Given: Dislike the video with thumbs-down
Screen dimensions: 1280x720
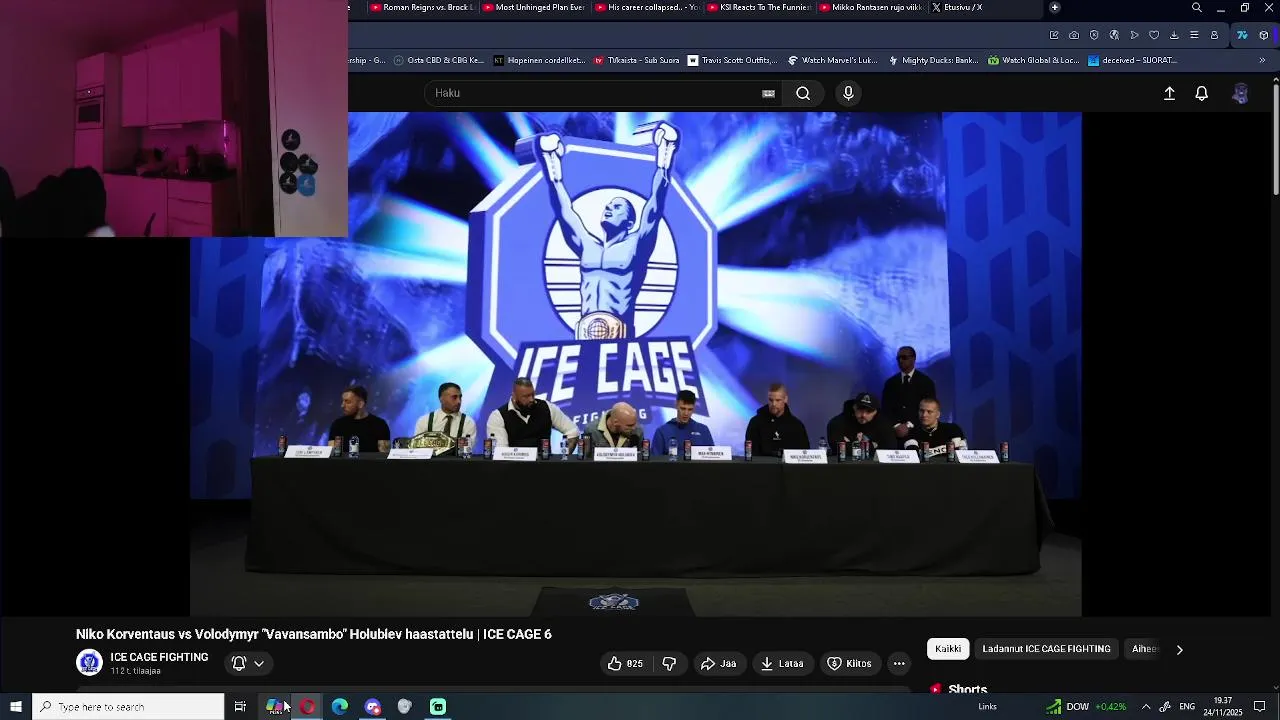Looking at the screenshot, I should 669,663.
